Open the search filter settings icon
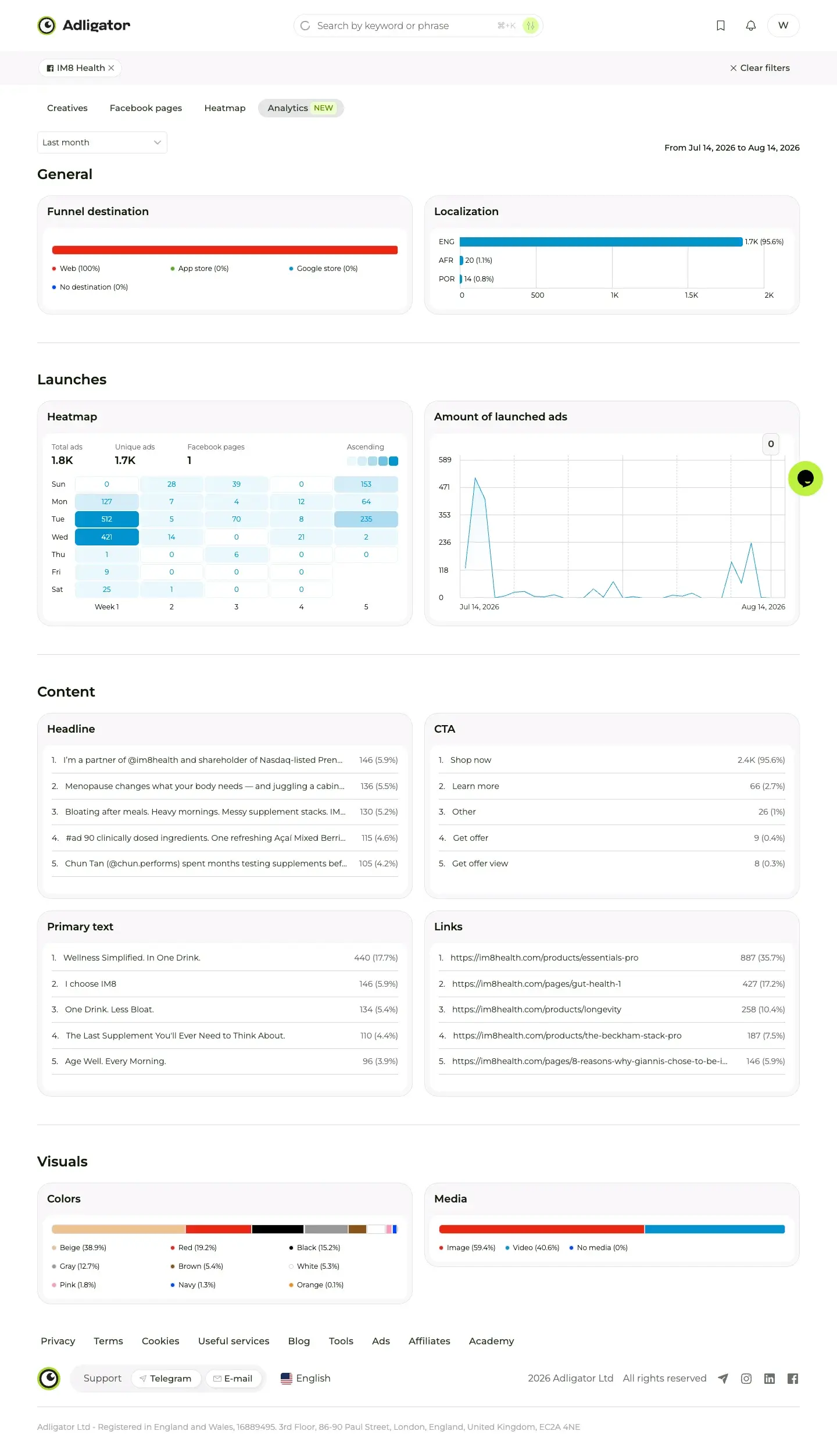This screenshot has height=1456, width=837. pos(530,26)
